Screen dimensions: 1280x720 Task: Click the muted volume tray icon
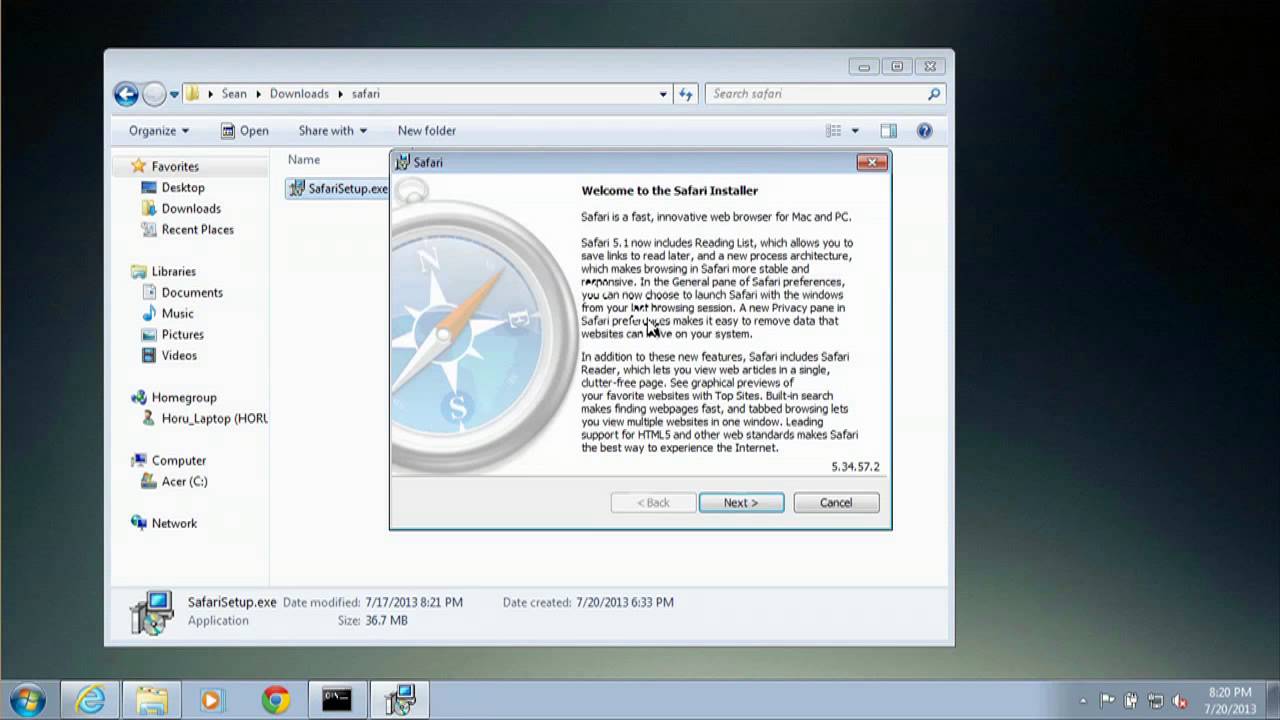[x=1180, y=701]
